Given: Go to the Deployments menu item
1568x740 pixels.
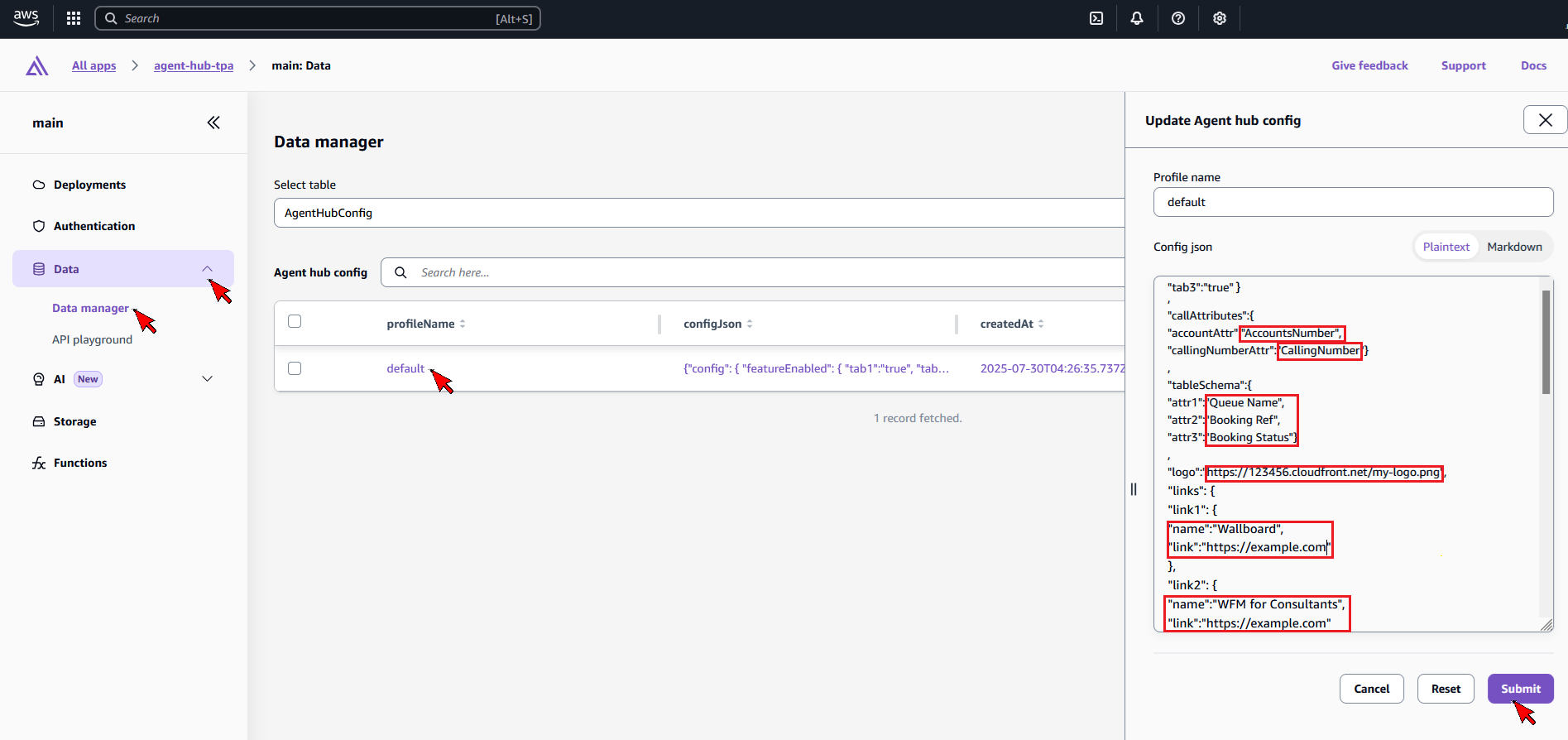Looking at the screenshot, I should (x=89, y=185).
